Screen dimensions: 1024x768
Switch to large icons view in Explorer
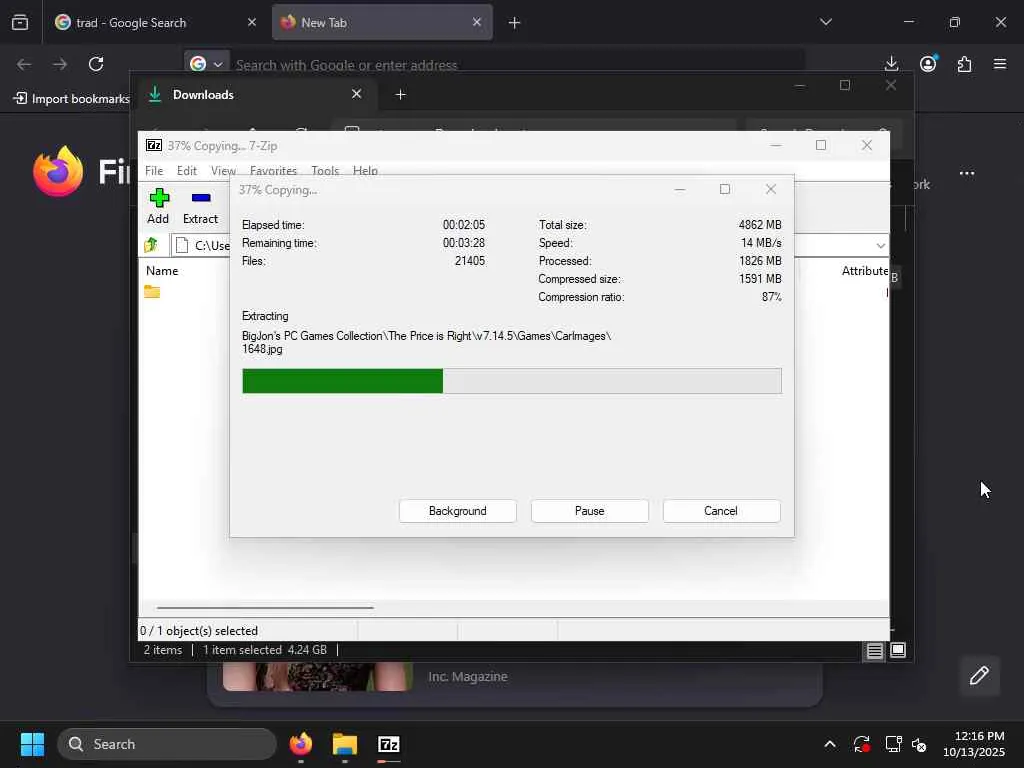point(898,650)
